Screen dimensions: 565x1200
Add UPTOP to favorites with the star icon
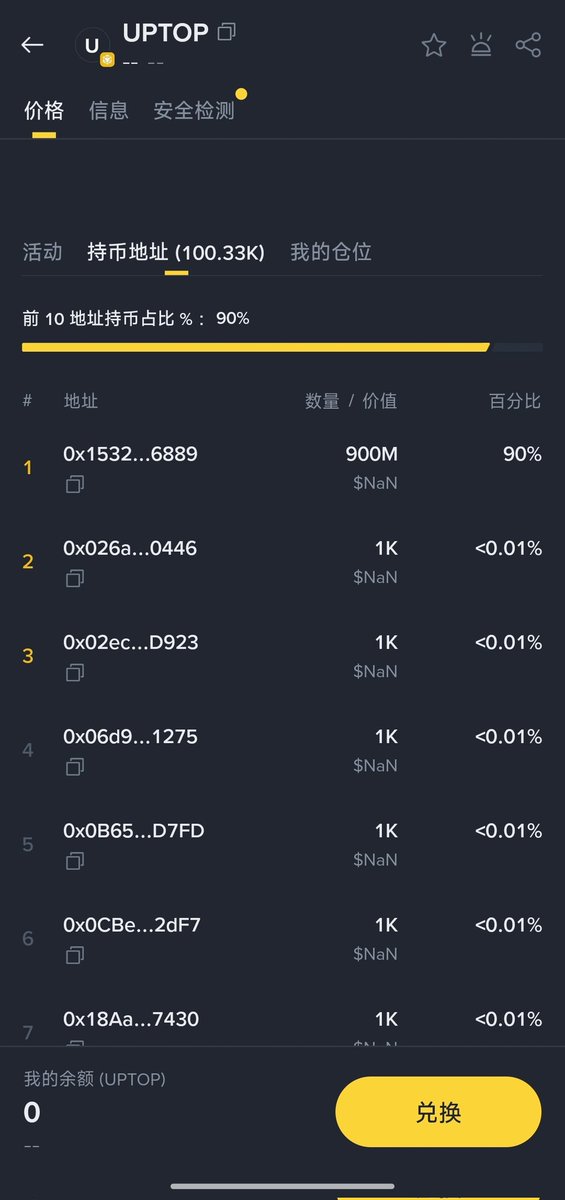[433, 45]
